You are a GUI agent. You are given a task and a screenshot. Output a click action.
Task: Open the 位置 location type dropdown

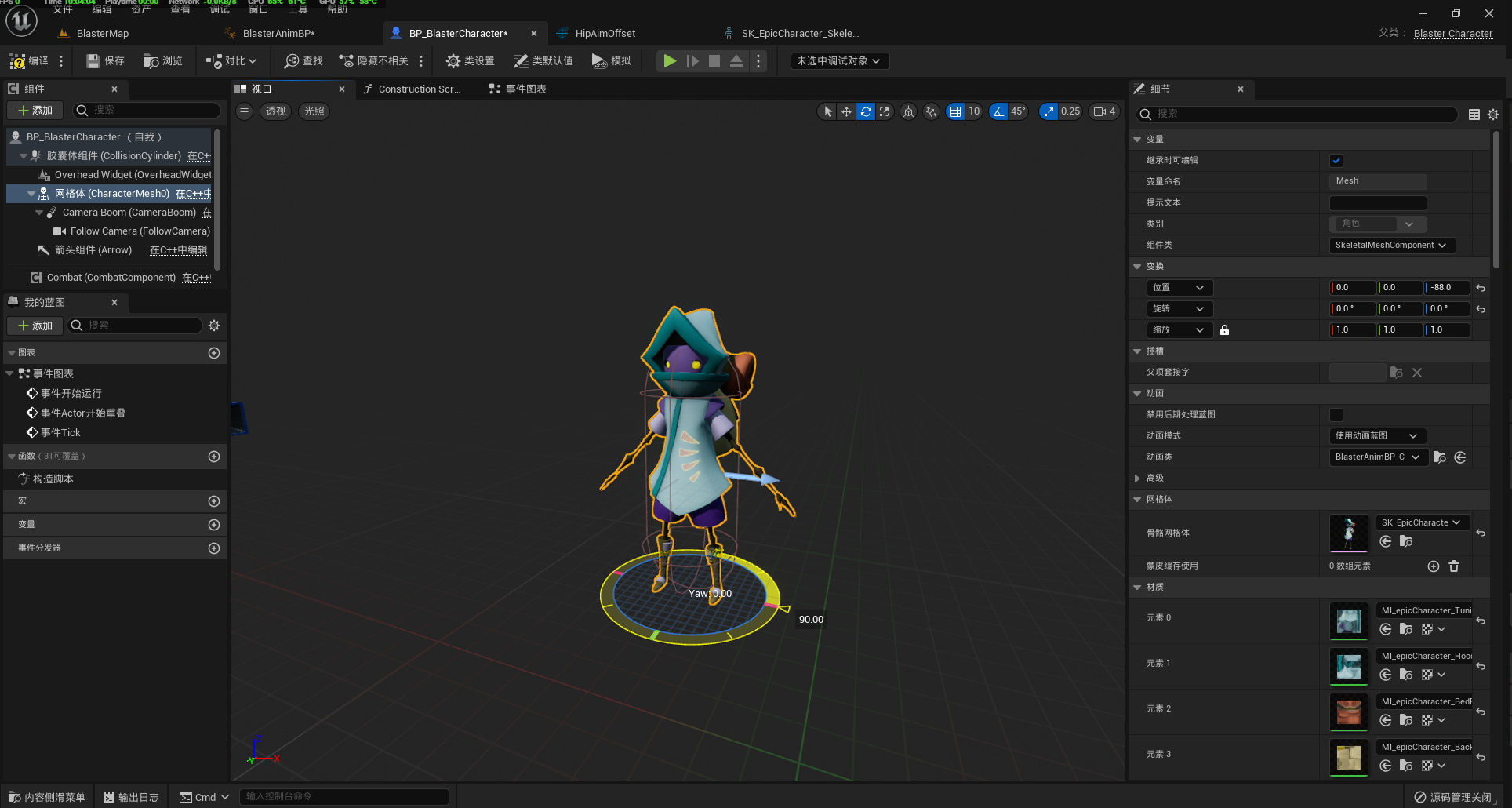coord(1179,288)
